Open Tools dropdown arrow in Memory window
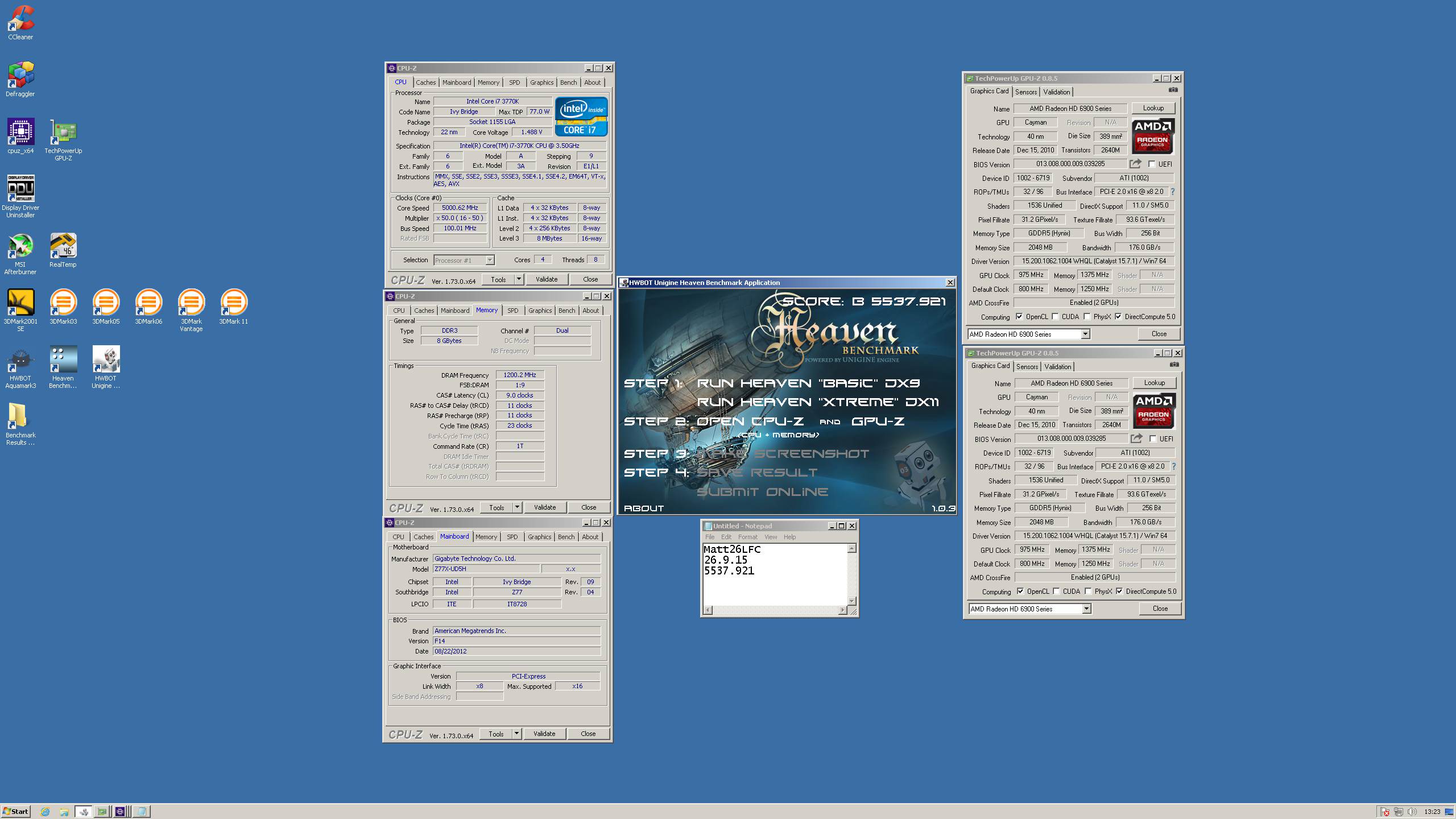 [517, 507]
